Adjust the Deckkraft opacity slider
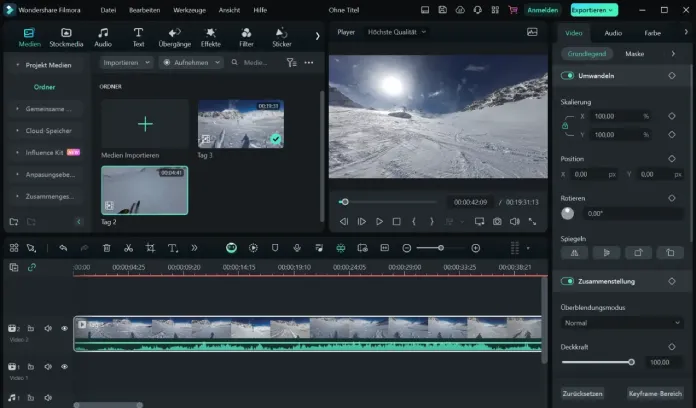Viewport: 696px width, 408px height. pos(597,362)
